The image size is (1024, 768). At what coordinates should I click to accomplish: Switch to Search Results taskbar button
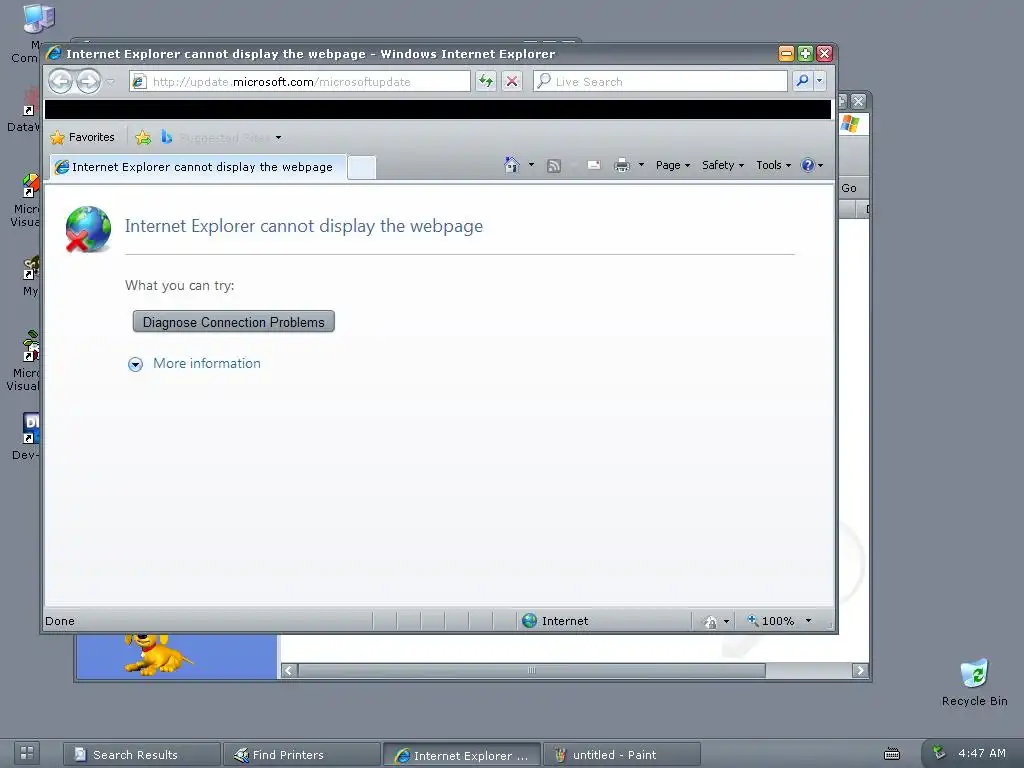[142, 754]
